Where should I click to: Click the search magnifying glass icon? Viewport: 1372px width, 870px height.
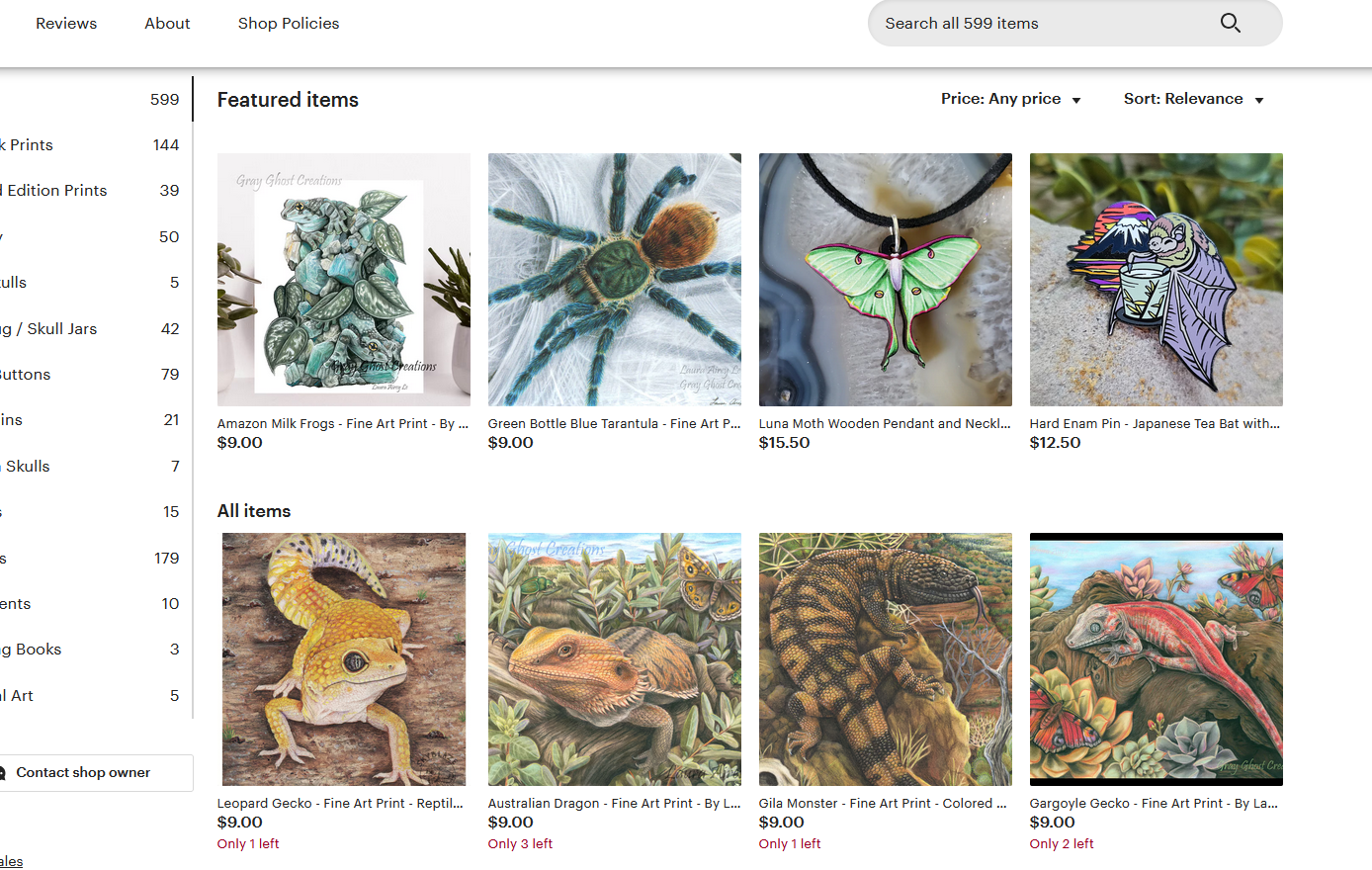coord(1230,23)
